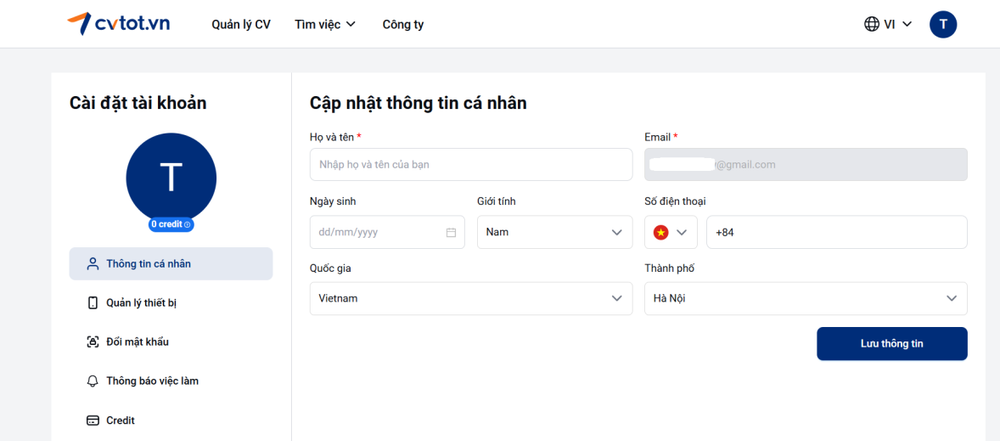Viewport: 1000px width, 441px height.
Task: Expand the Quốc gia dropdown
Action: pos(471,298)
